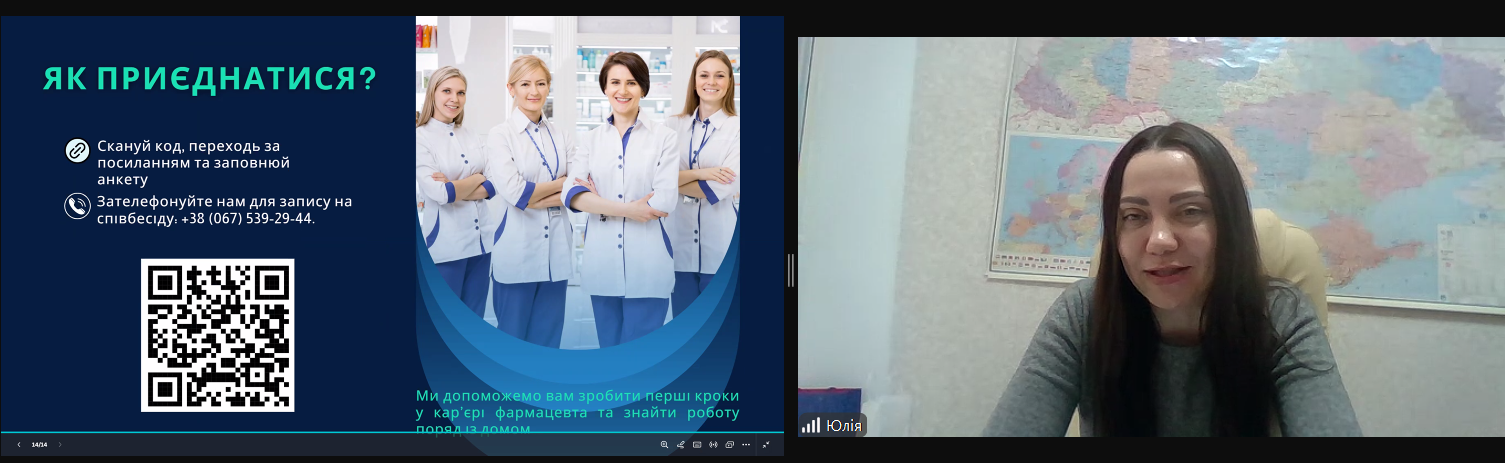Open the 14/14 slide counter
The image size is (1505, 463).
39,444
